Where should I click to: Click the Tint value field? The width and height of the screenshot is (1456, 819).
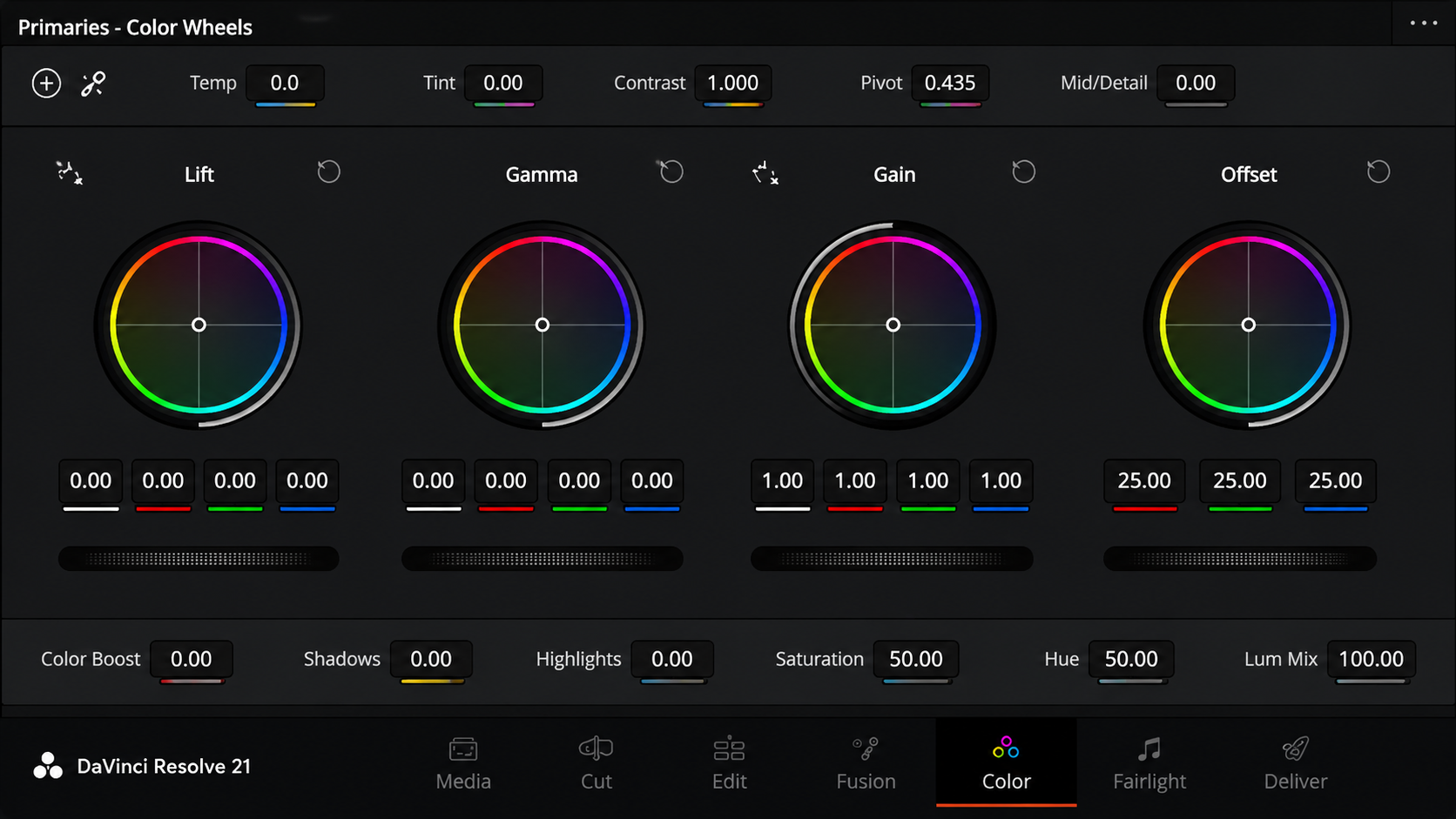point(503,84)
